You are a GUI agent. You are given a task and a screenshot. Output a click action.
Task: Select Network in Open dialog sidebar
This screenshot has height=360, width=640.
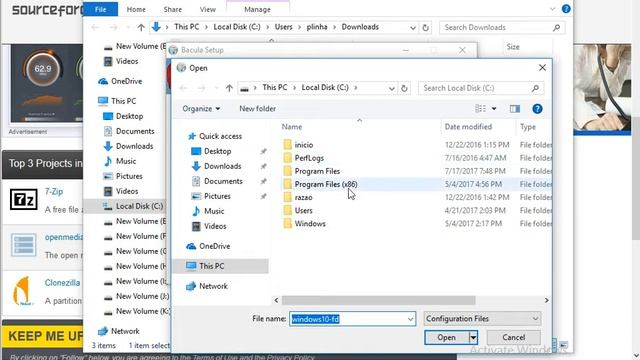tap(213, 286)
